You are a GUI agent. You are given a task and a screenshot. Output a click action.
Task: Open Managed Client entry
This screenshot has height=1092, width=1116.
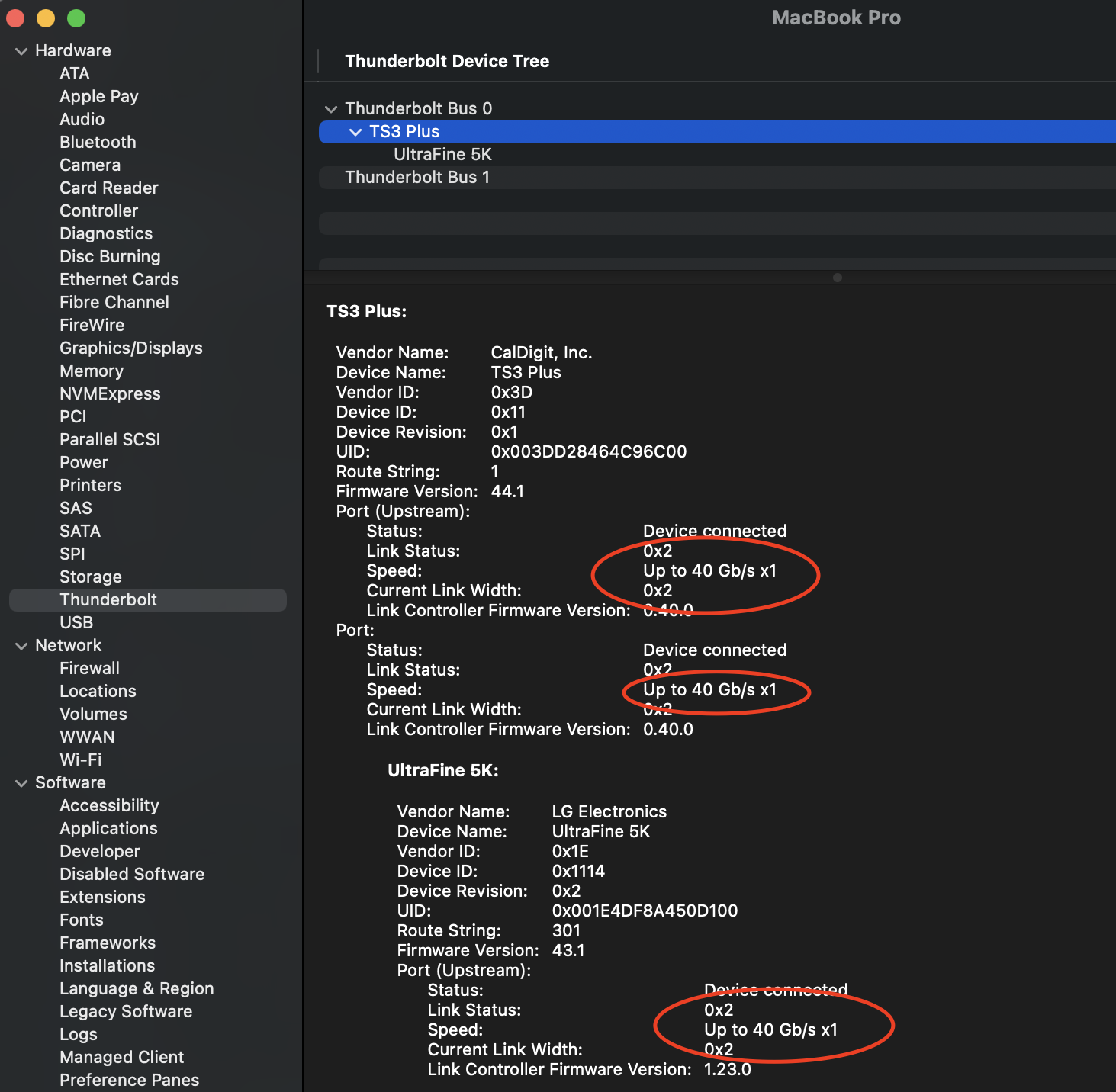coord(122,1057)
